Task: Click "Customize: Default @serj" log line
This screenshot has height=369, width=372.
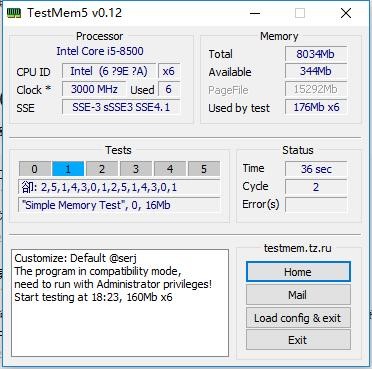Action: [76, 258]
